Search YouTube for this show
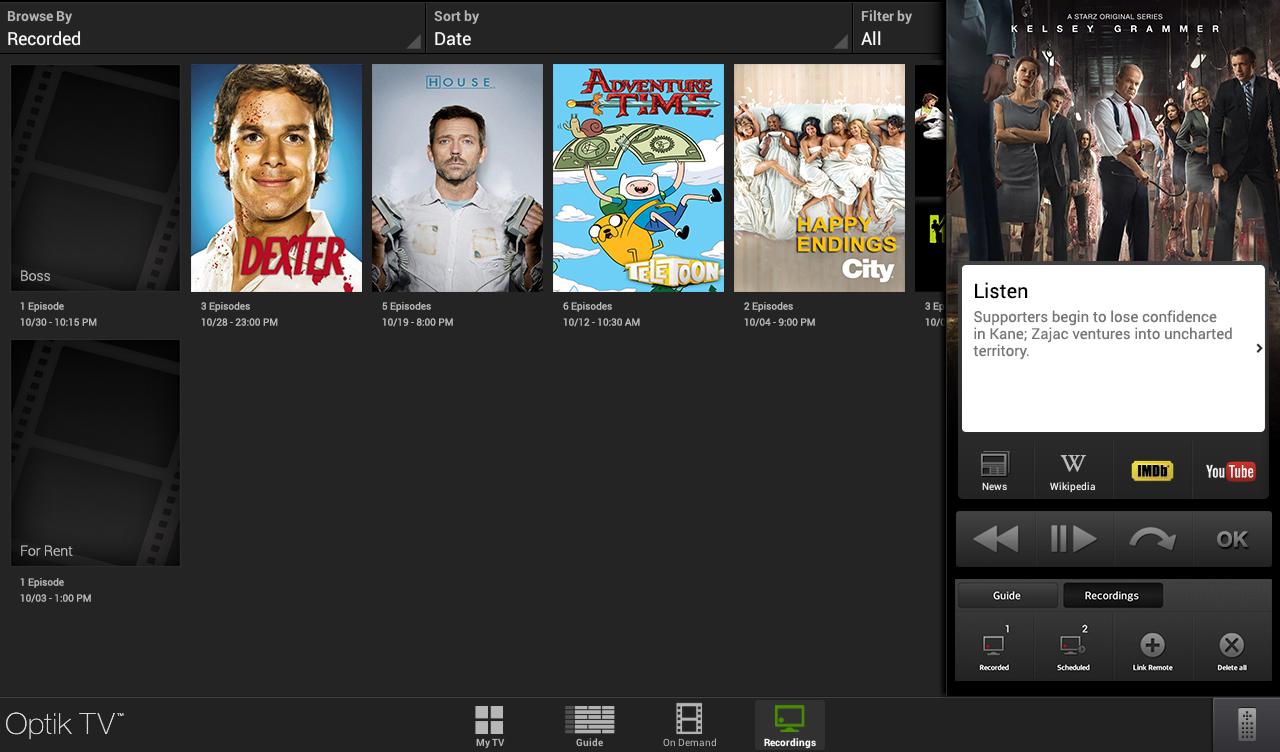The image size is (1280, 752). click(1229, 469)
